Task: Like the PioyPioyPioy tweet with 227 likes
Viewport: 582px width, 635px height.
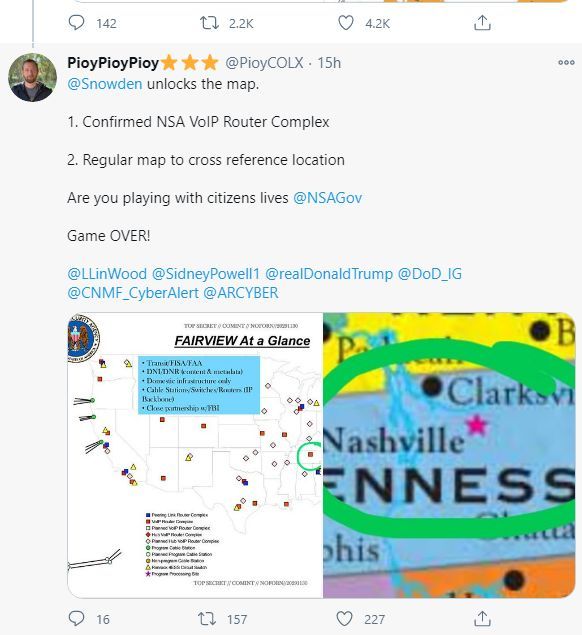Action: click(344, 619)
